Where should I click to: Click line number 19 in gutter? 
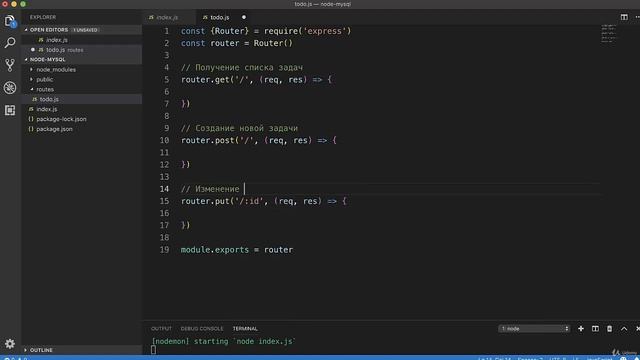[x=164, y=249]
